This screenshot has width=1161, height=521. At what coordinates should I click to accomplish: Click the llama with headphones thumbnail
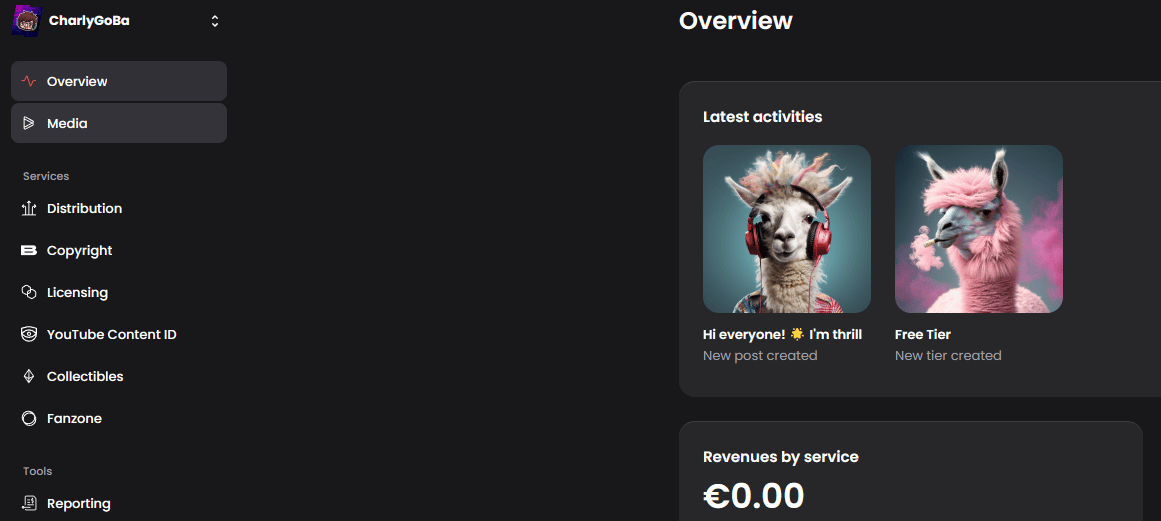[786, 229]
